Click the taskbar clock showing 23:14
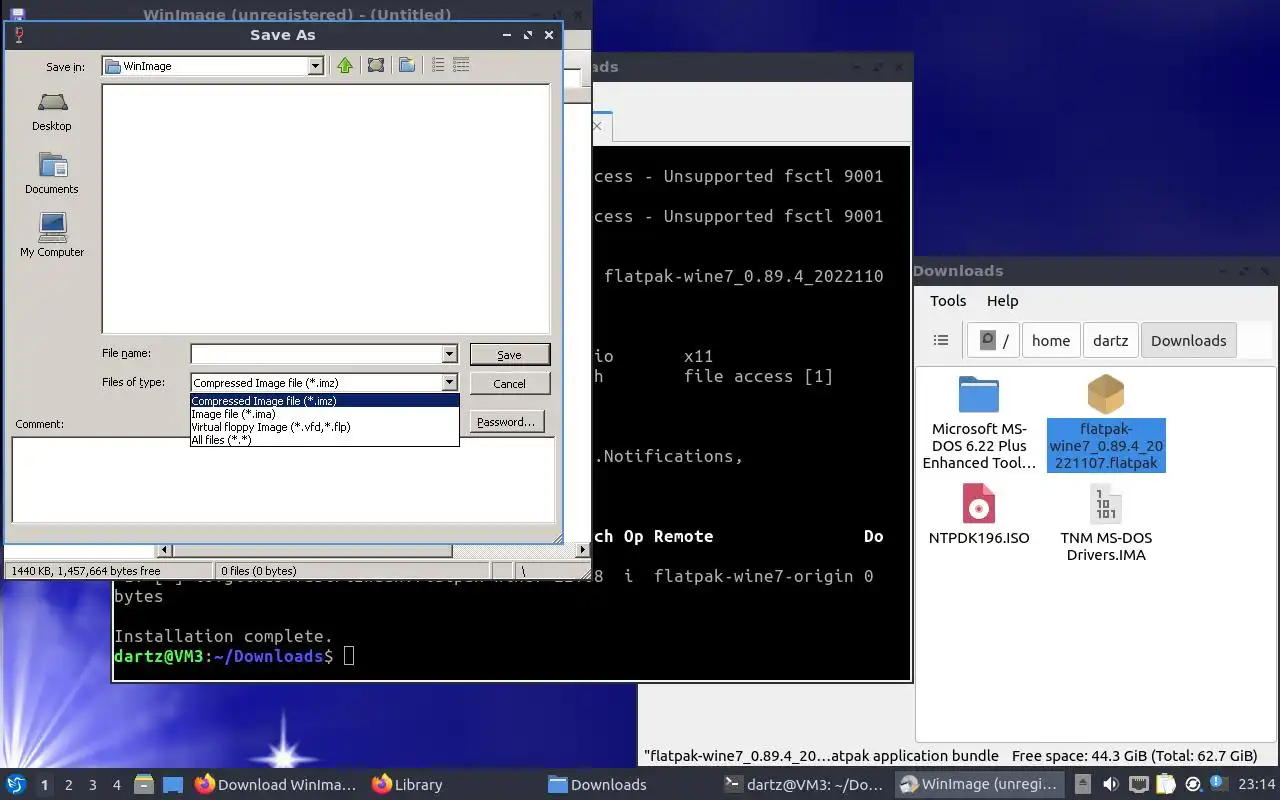The height and width of the screenshot is (800, 1280). [x=1256, y=785]
